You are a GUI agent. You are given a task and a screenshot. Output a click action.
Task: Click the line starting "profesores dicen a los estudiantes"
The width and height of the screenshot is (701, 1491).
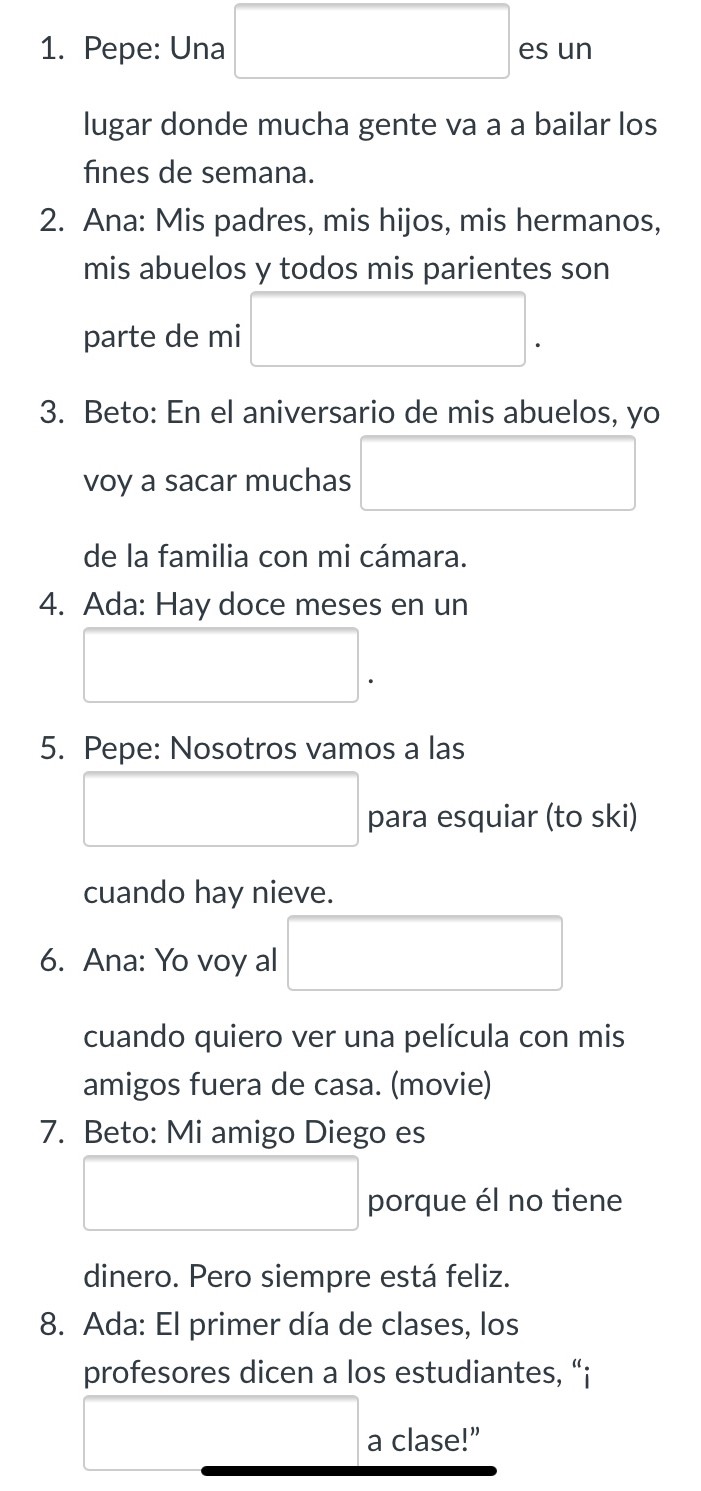click(339, 1373)
